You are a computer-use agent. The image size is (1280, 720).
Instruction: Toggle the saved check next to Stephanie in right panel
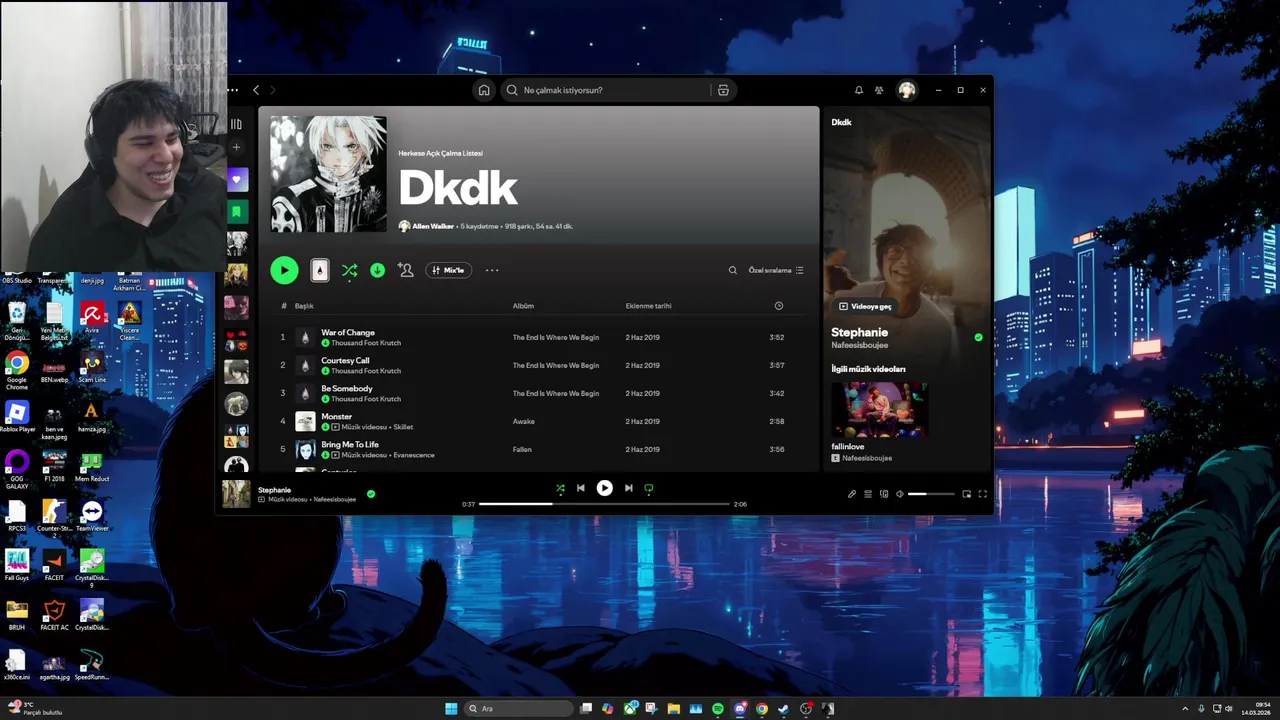[x=978, y=337]
